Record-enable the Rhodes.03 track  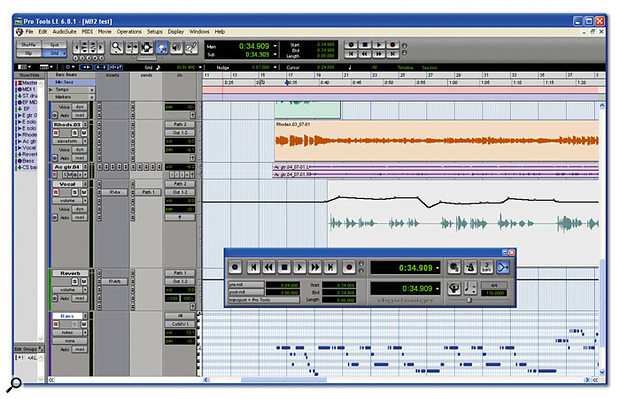tap(56, 133)
